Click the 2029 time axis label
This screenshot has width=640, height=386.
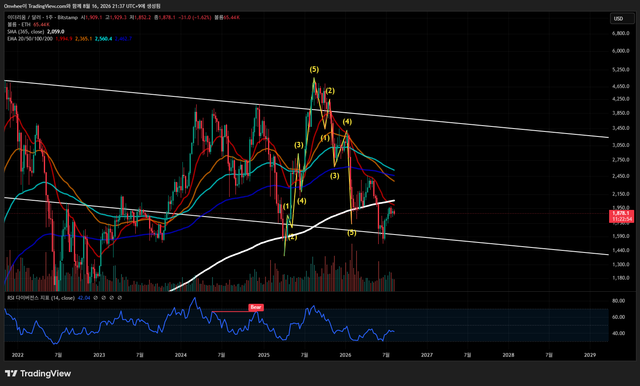pos(590,355)
